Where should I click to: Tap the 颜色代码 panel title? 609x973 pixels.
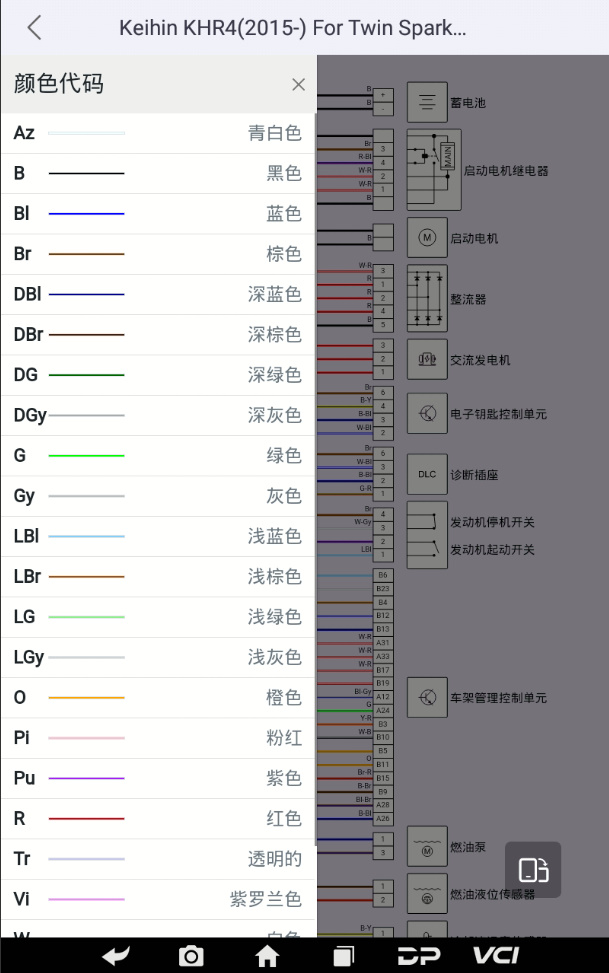pos(59,84)
